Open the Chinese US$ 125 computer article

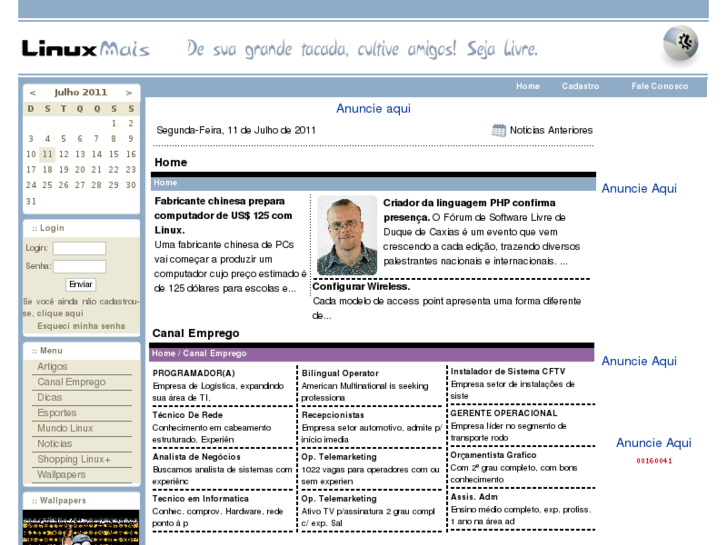[x=223, y=216]
